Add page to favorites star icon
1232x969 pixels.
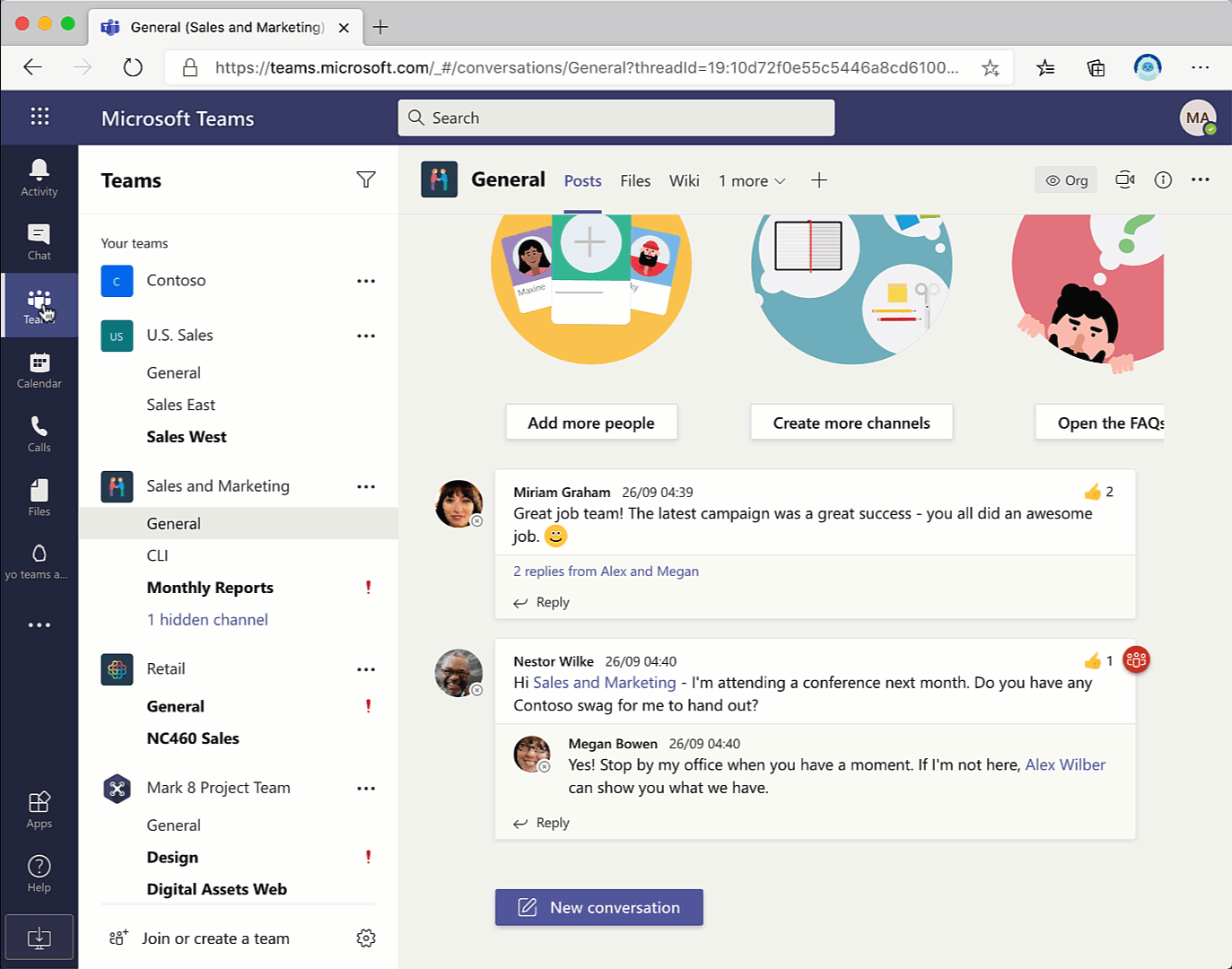point(991,67)
